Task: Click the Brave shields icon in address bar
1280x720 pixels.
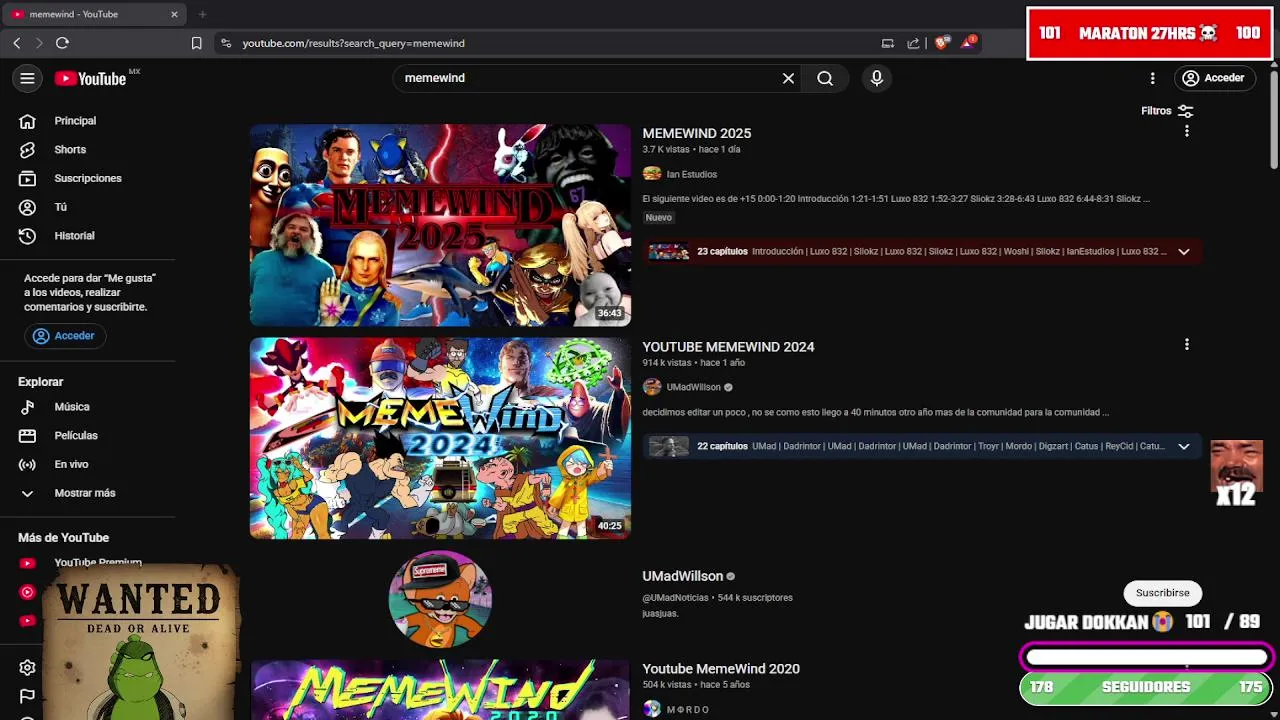Action: click(x=942, y=43)
